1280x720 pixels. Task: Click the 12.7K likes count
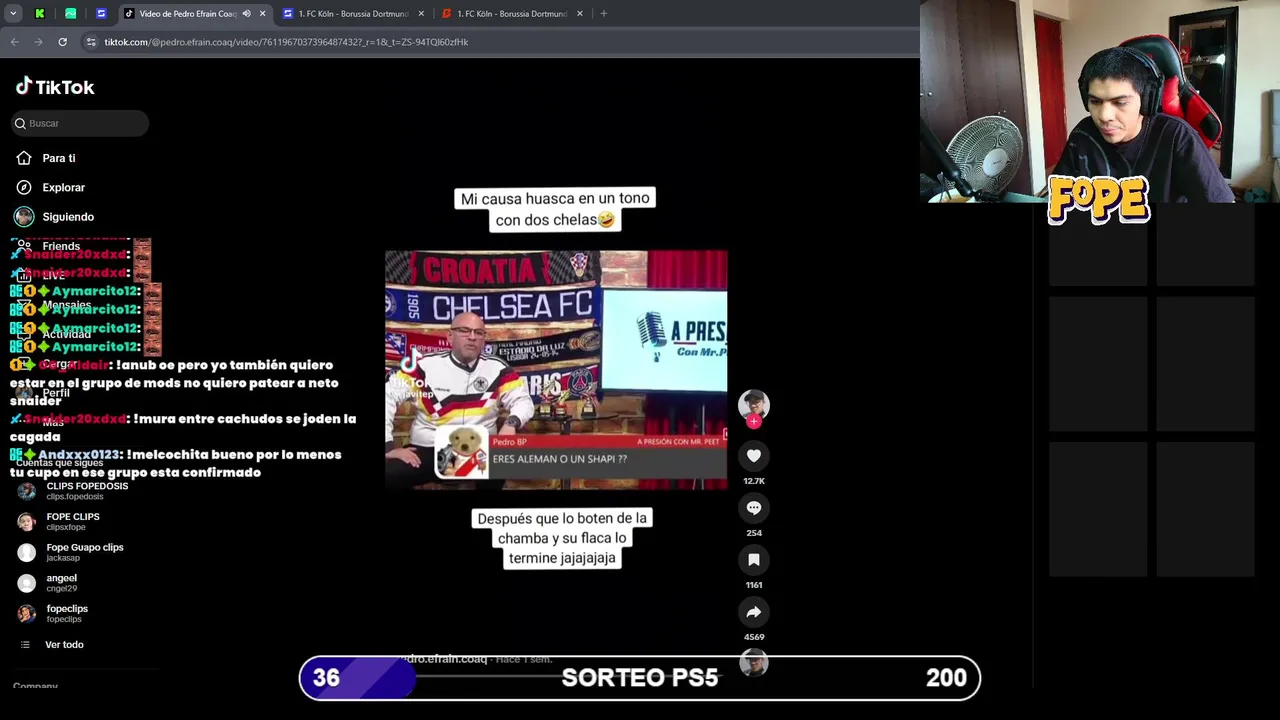[754, 481]
